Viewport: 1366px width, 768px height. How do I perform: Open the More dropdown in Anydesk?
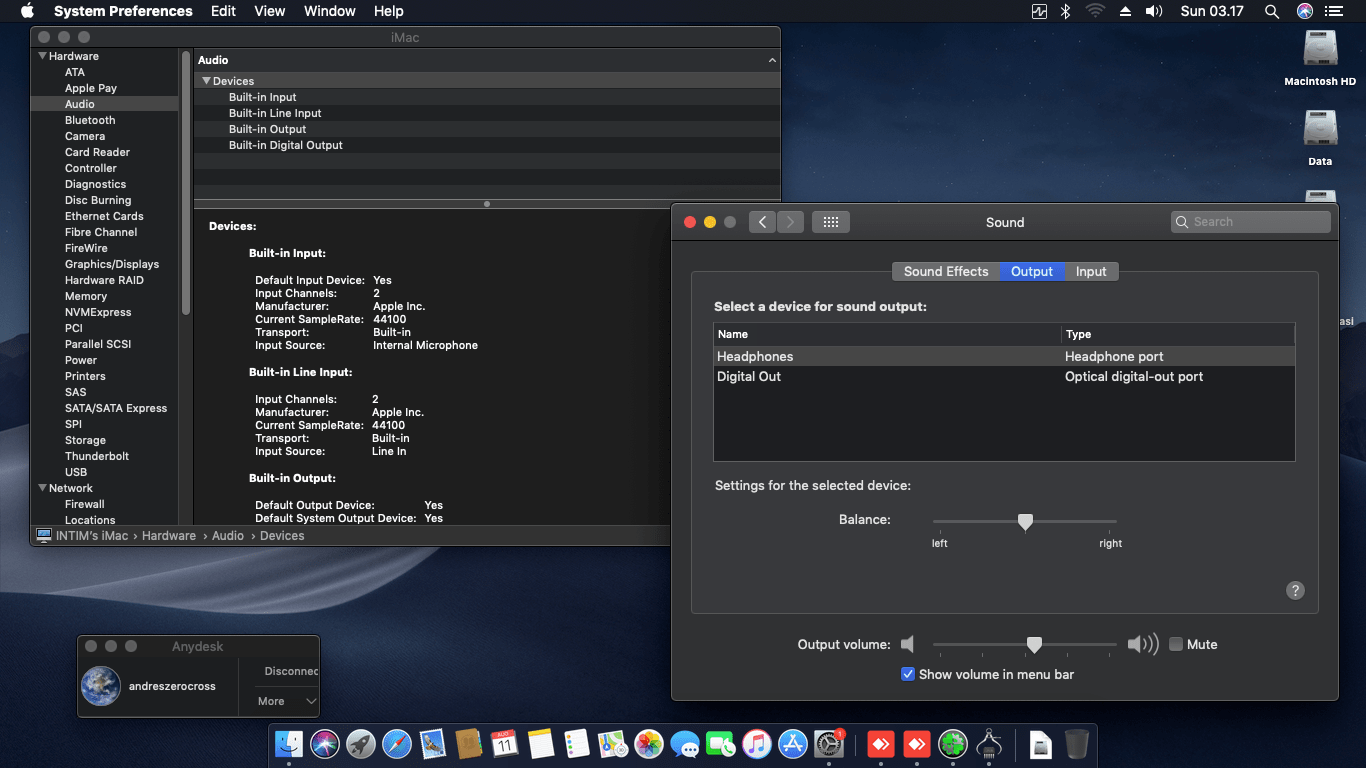(x=290, y=701)
